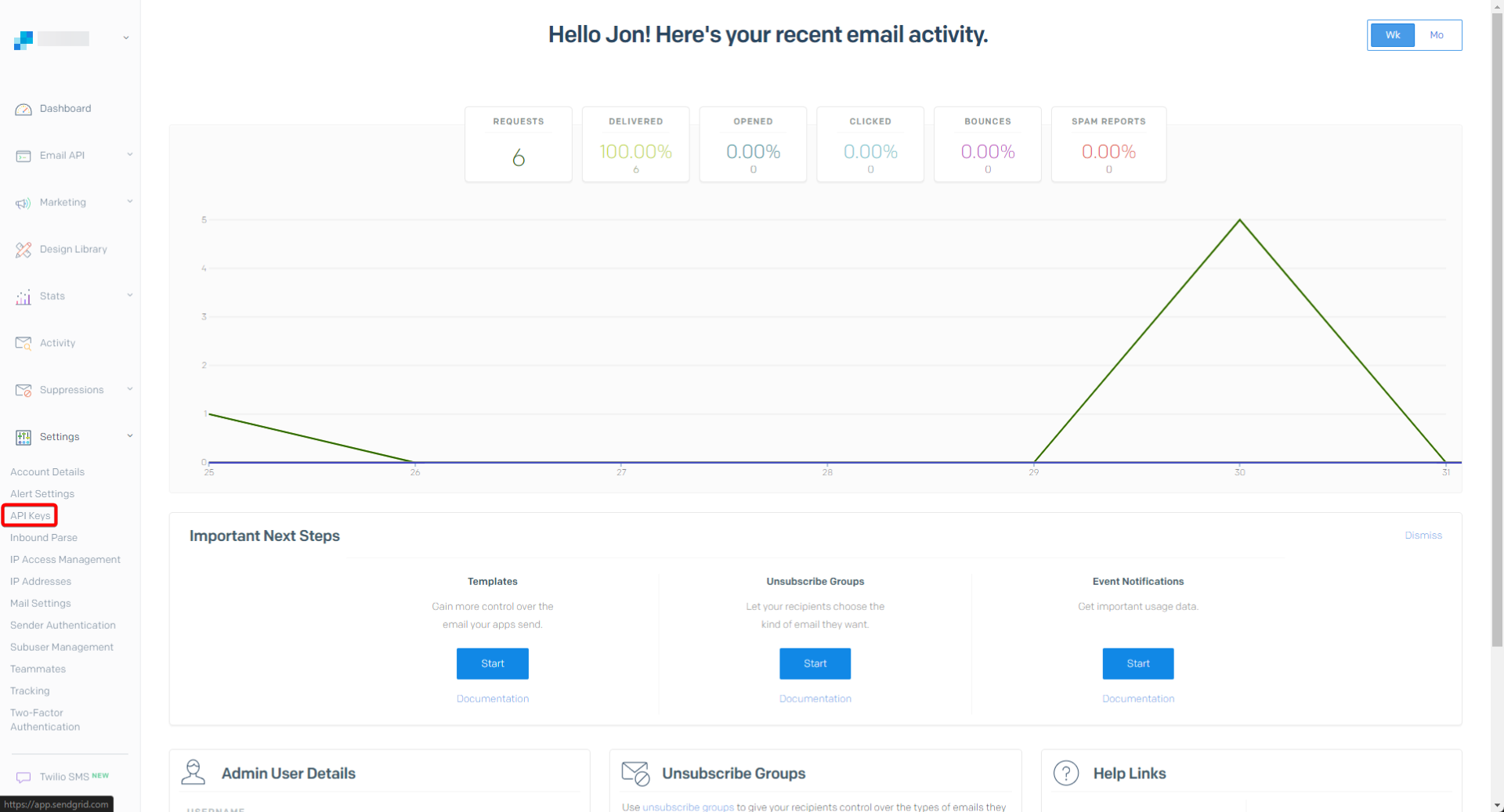This screenshot has height=812, width=1504.
Task: Click the Suppressions icon in sidebar
Action: tap(23, 390)
